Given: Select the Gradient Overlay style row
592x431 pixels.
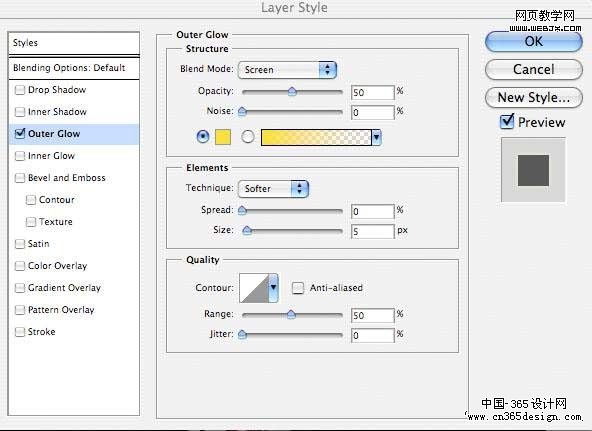Looking at the screenshot, I should pyautogui.click(x=74, y=288).
